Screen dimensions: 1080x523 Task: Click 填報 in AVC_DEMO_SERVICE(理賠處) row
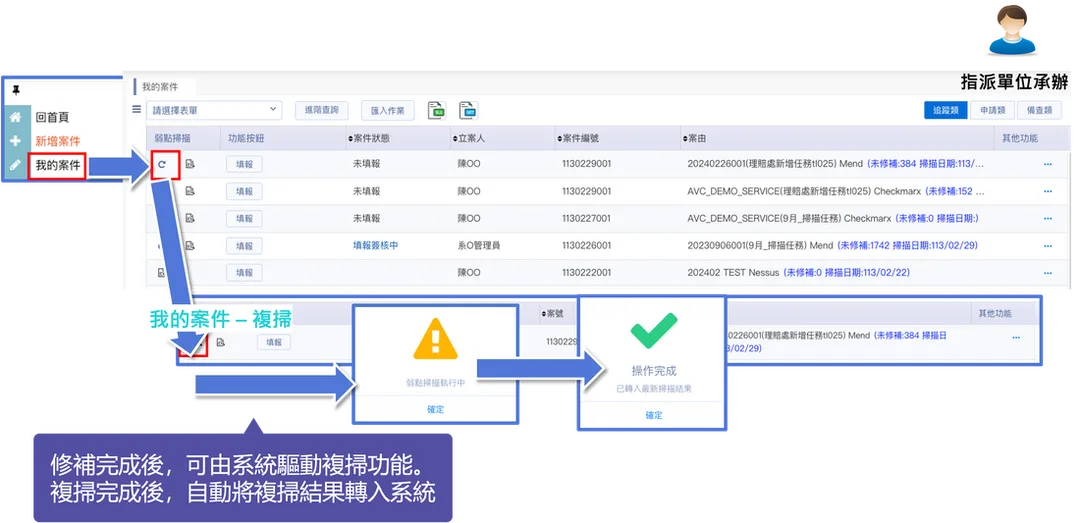[244, 191]
